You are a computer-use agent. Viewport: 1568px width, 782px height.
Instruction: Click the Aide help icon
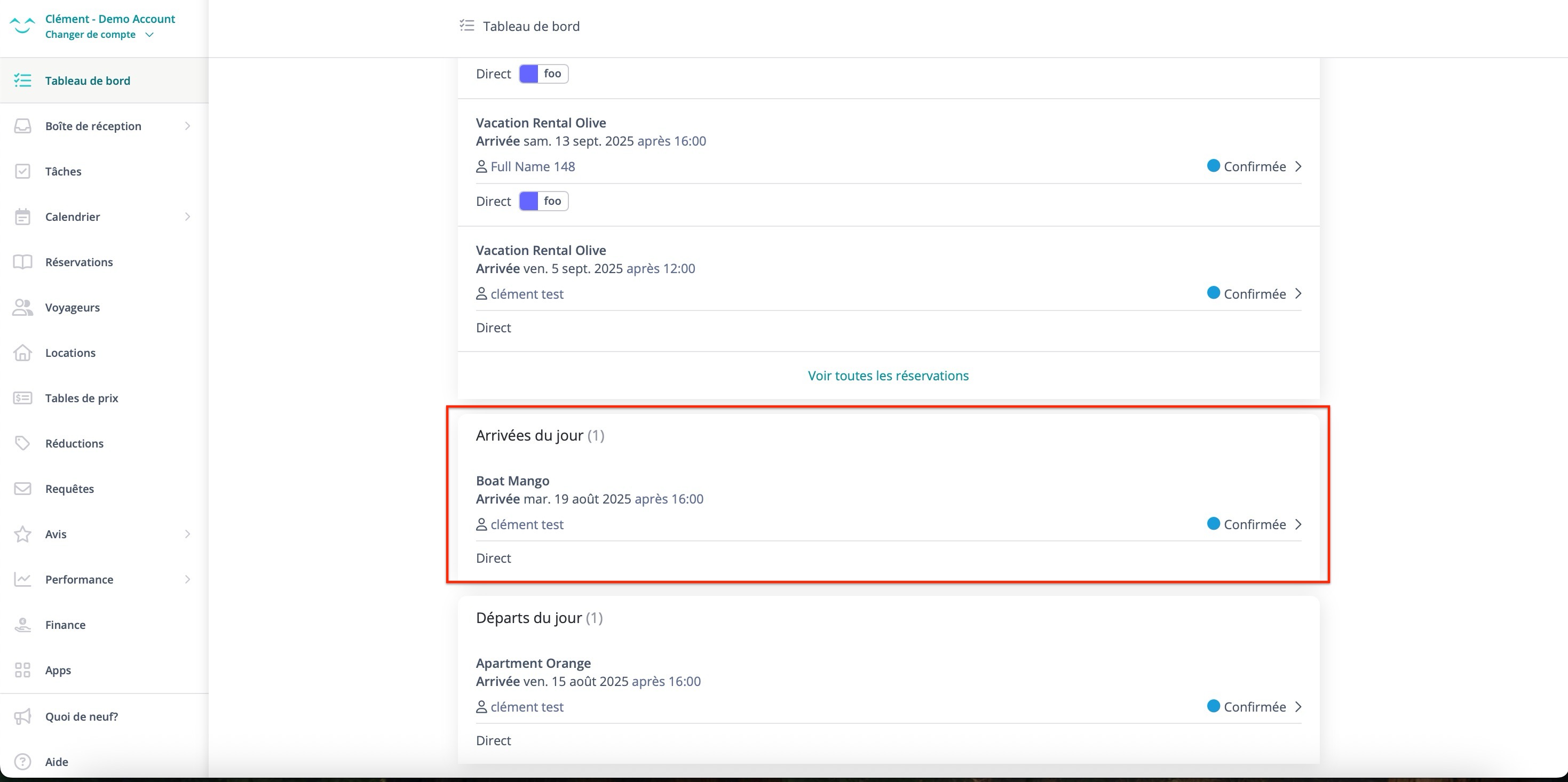click(x=22, y=761)
